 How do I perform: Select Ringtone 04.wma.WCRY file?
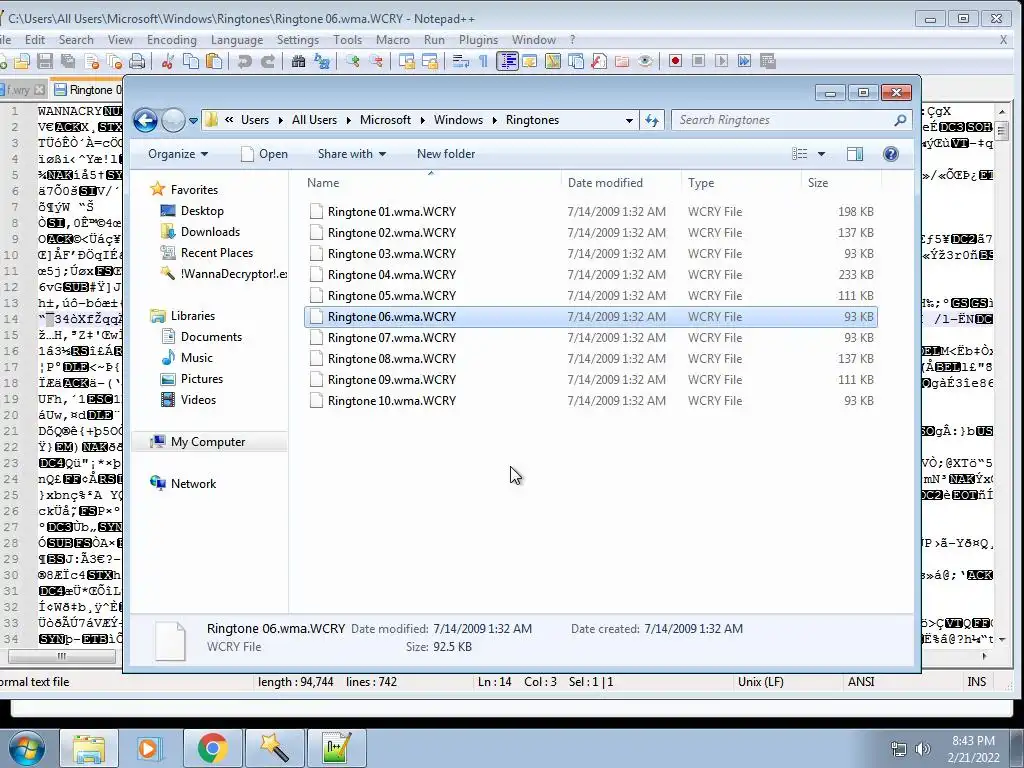coord(590,275)
